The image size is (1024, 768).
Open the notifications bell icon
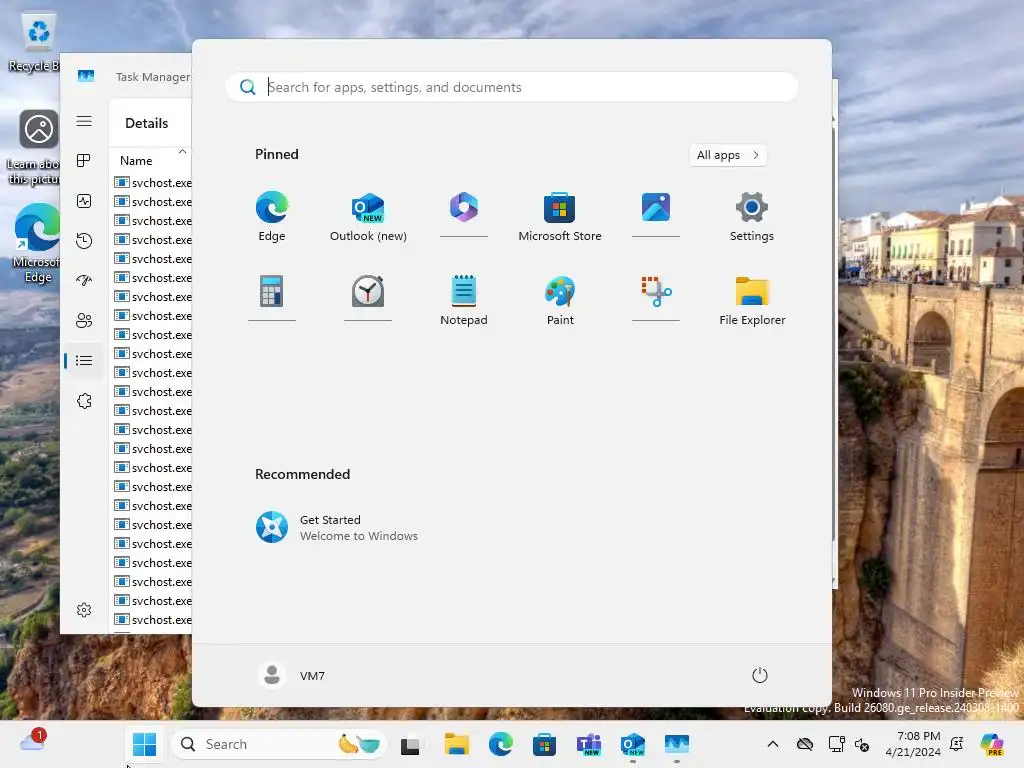(x=957, y=744)
